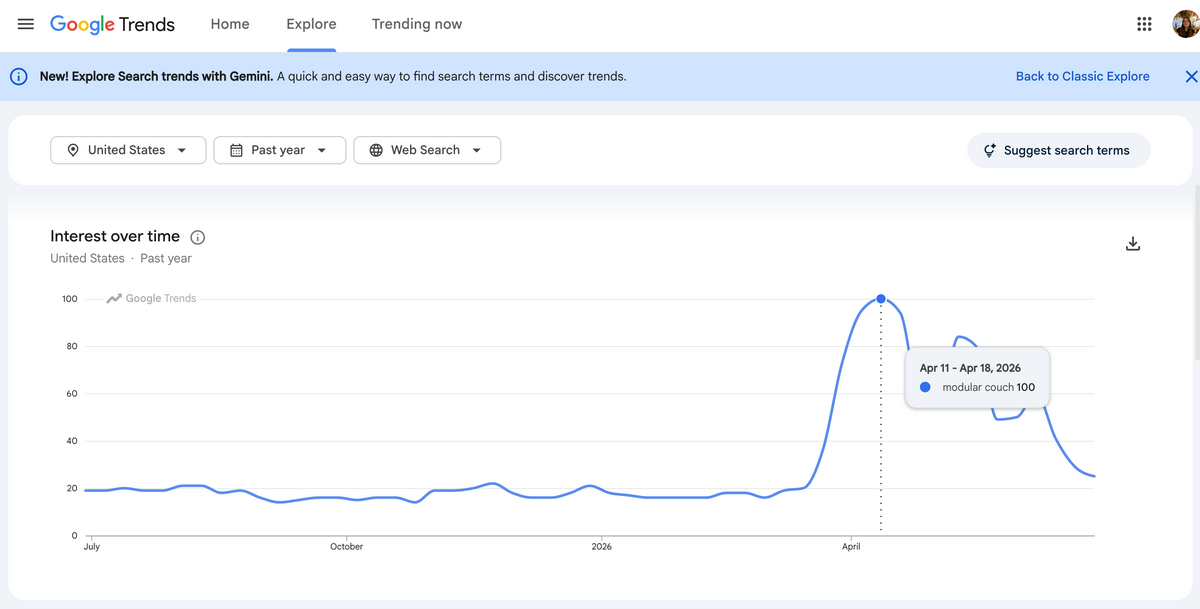The height and width of the screenshot is (609, 1200).
Task: Click Back to Classic Explore link
Action: (x=1082, y=76)
